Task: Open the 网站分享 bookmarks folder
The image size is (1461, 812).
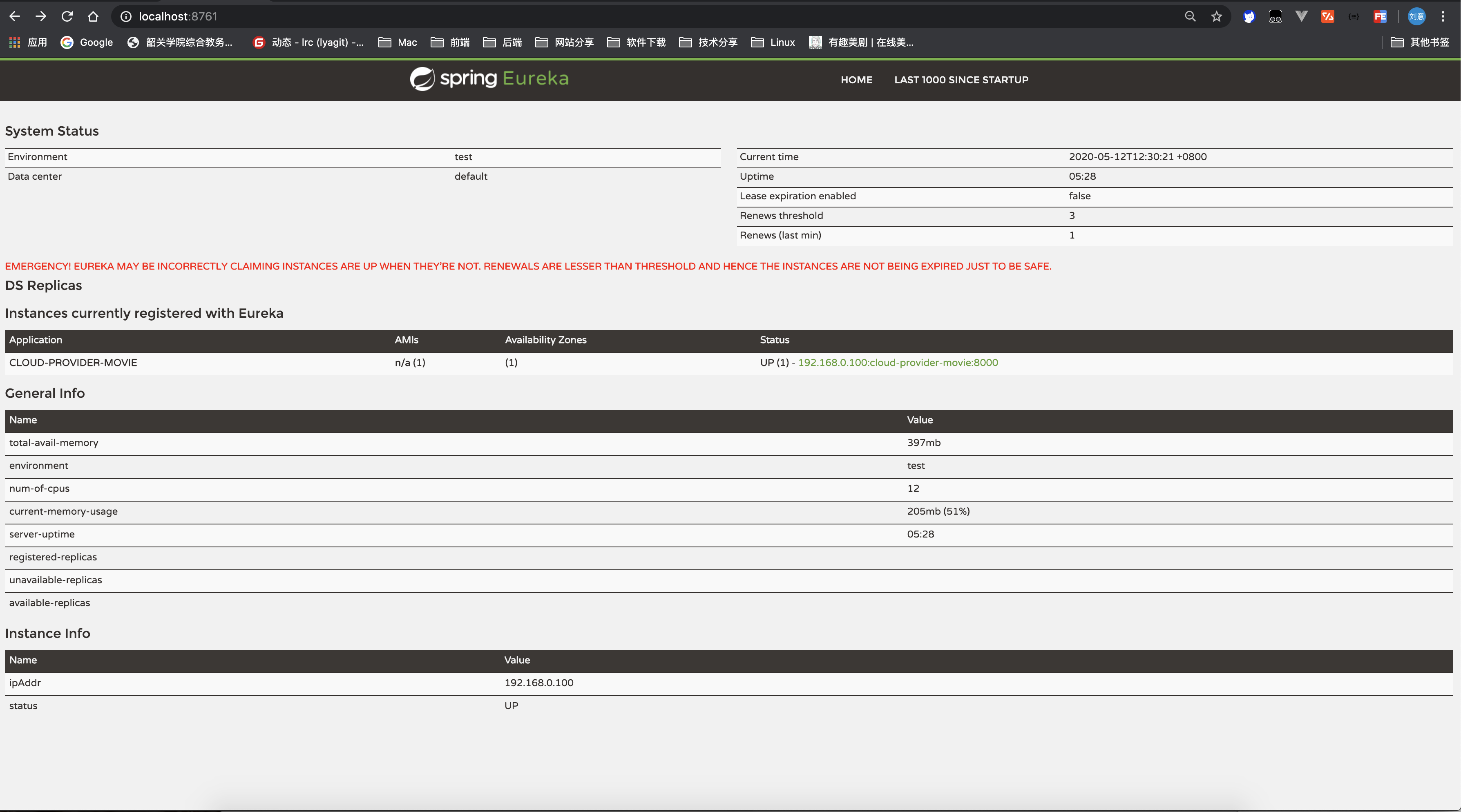Action: pyautogui.click(x=564, y=42)
